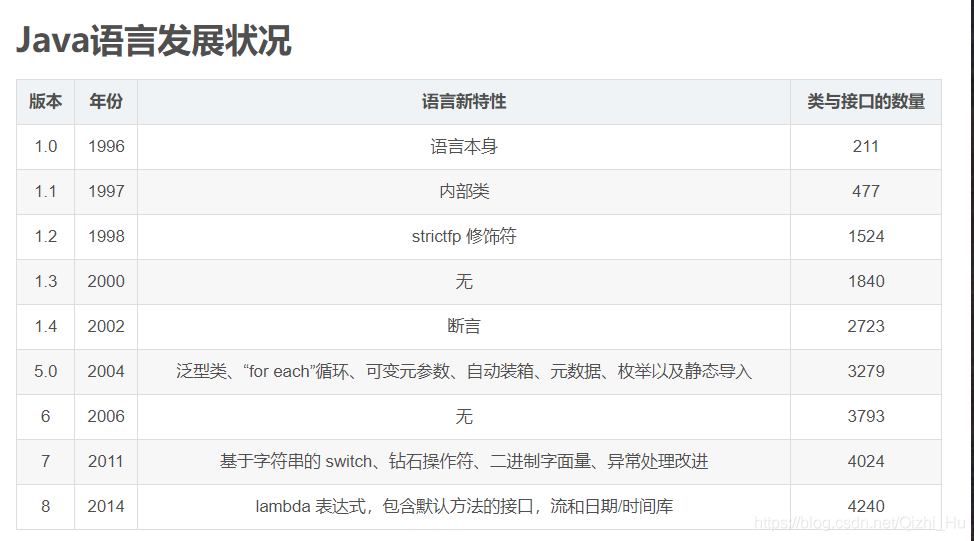Select version cell '5.0'
The height and width of the screenshot is (541, 974).
45,371
